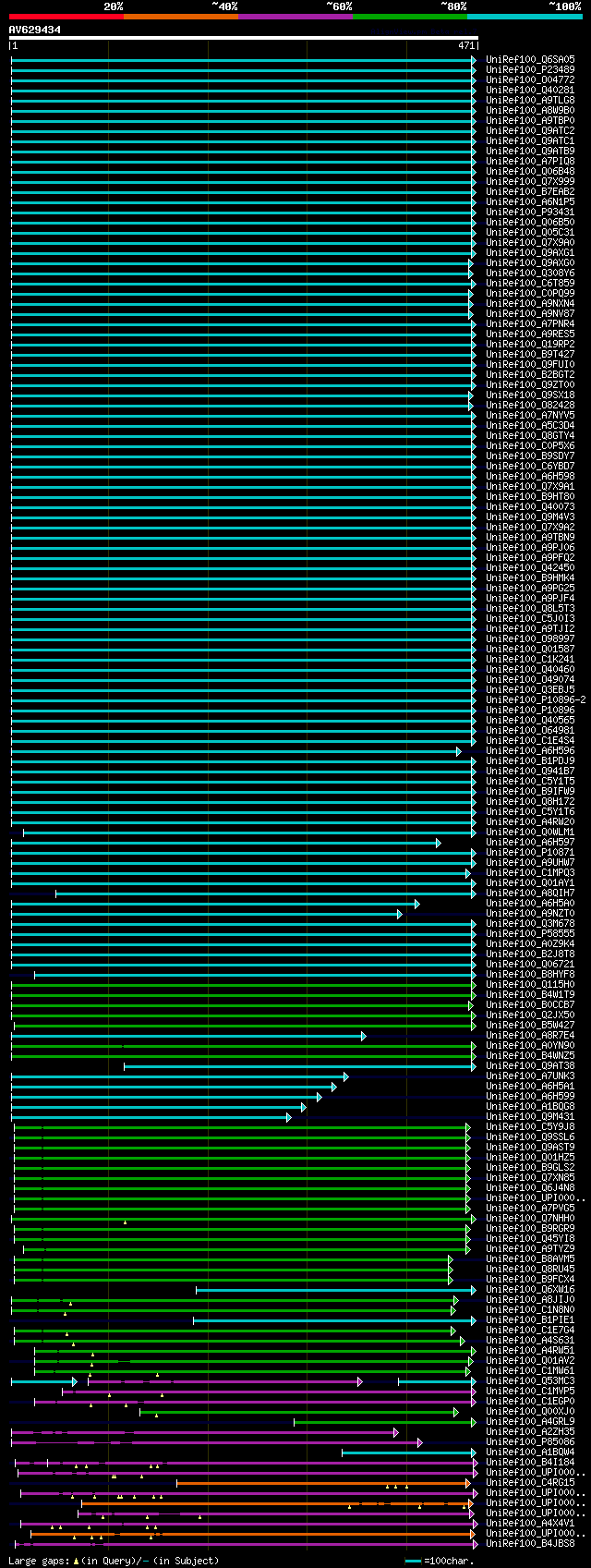591x1568 pixels.
Task: Select hit label UniRef100_B7EAB2
Action: point(530,191)
